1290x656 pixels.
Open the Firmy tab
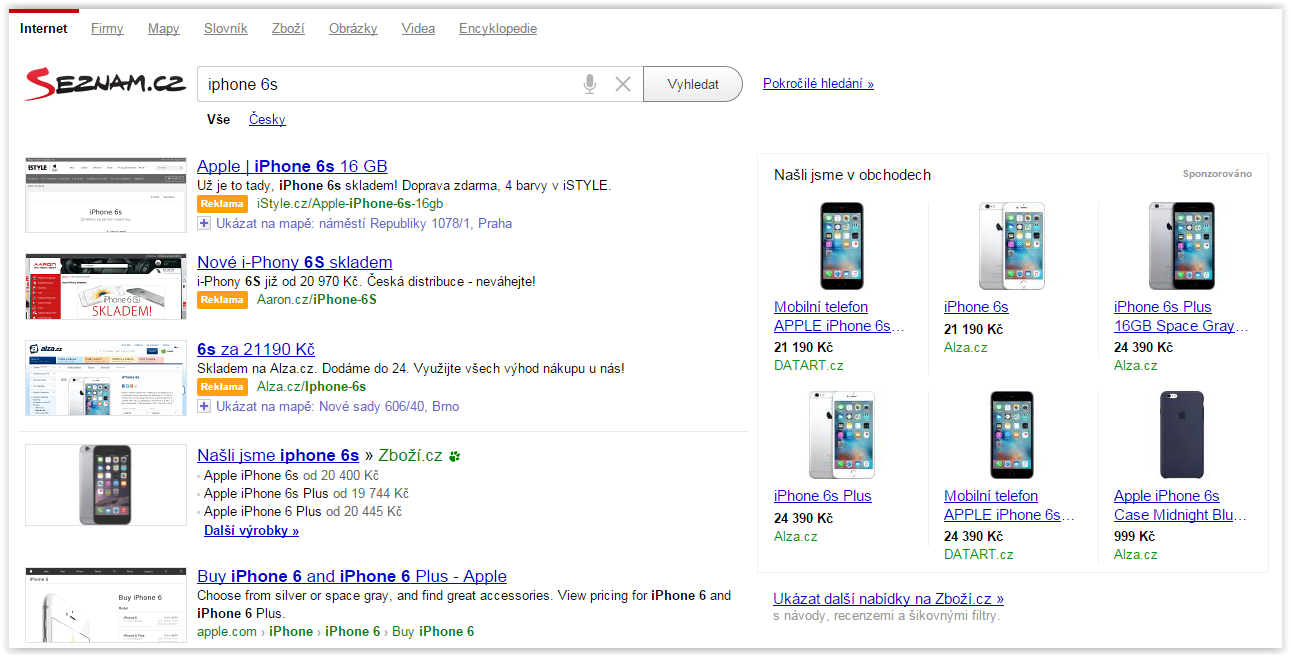pyautogui.click(x=107, y=28)
